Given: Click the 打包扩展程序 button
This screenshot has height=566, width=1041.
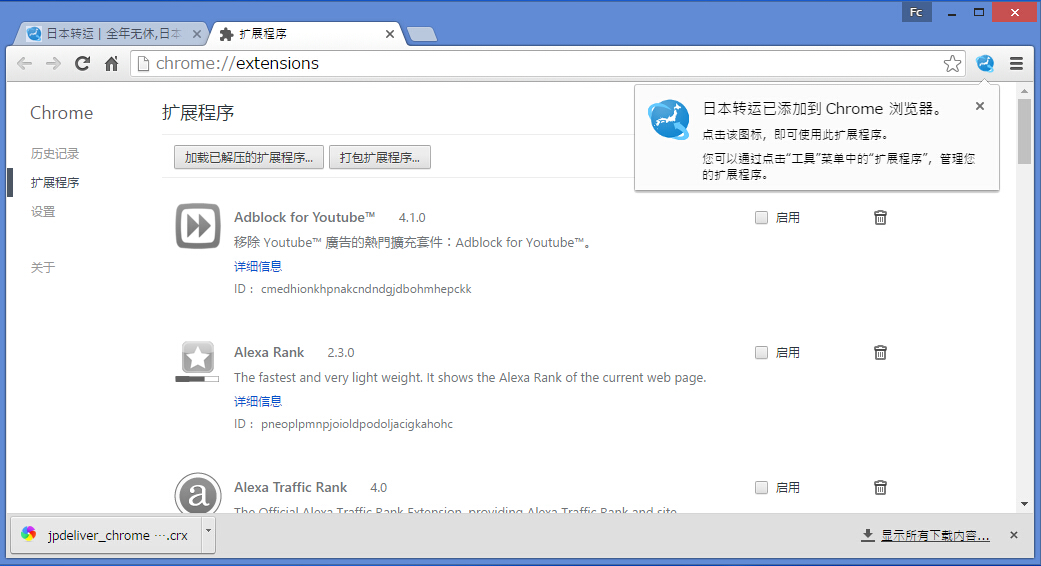Looking at the screenshot, I should point(379,157).
